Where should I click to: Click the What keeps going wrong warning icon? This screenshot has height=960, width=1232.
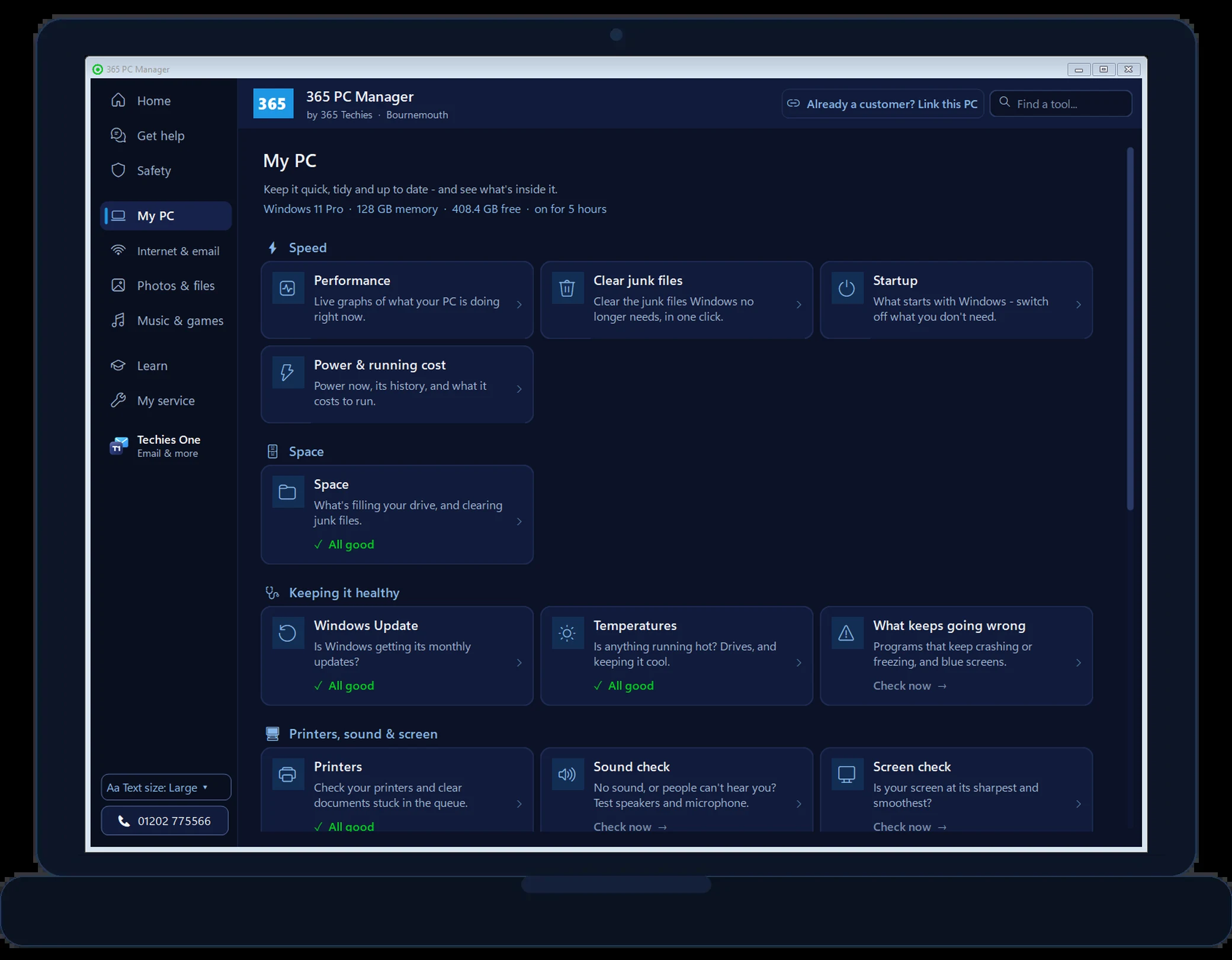pyautogui.click(x=847, y=633)
